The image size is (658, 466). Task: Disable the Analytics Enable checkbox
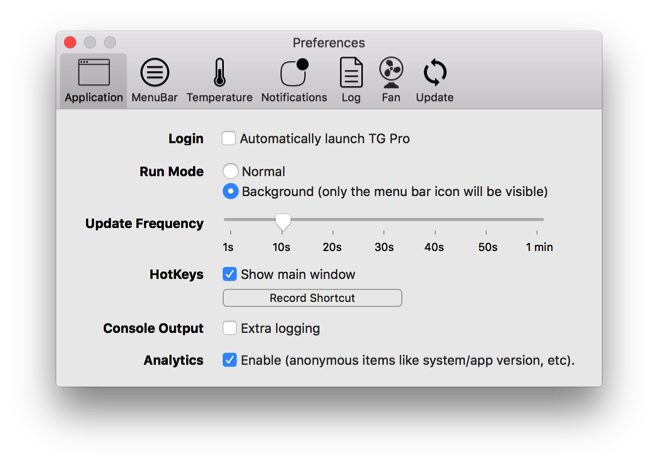[230, 360]
